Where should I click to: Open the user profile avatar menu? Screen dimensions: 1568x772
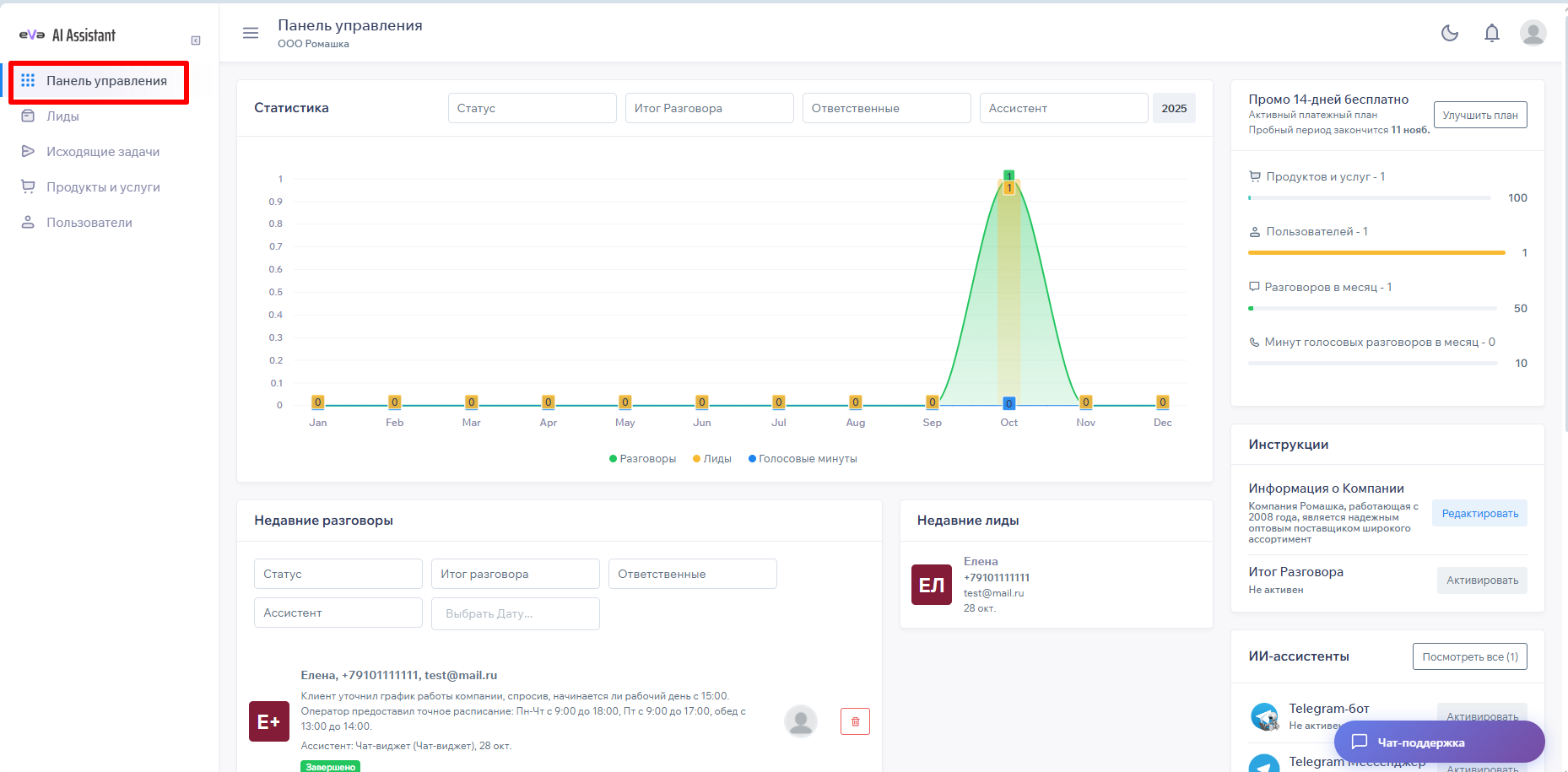pos(1533,33)
